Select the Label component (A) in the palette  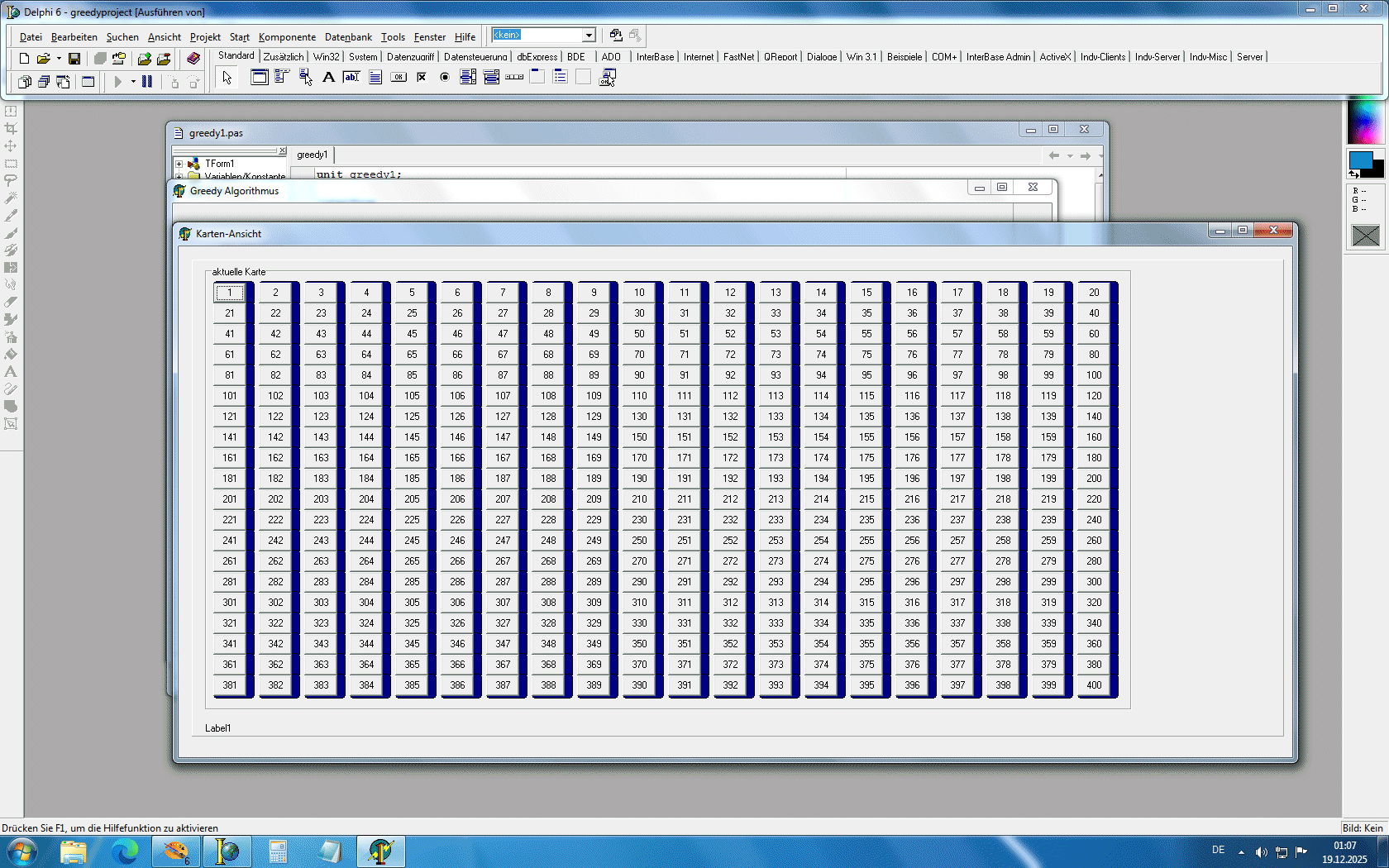(328, 78)
